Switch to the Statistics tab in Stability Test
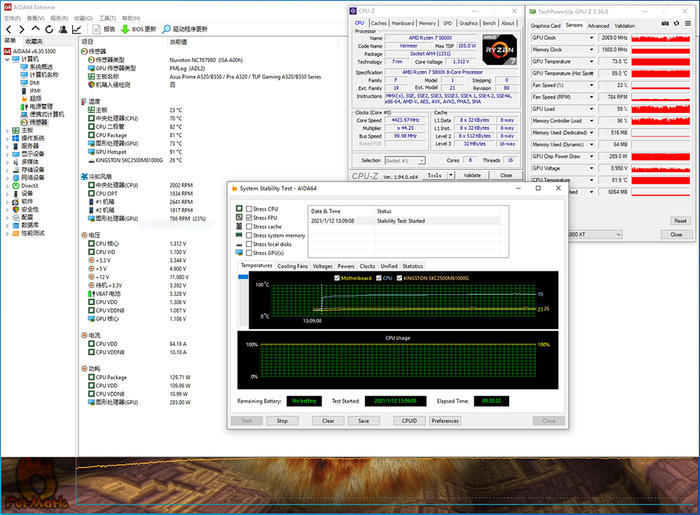The image size is (700, 515). [412, 266]
